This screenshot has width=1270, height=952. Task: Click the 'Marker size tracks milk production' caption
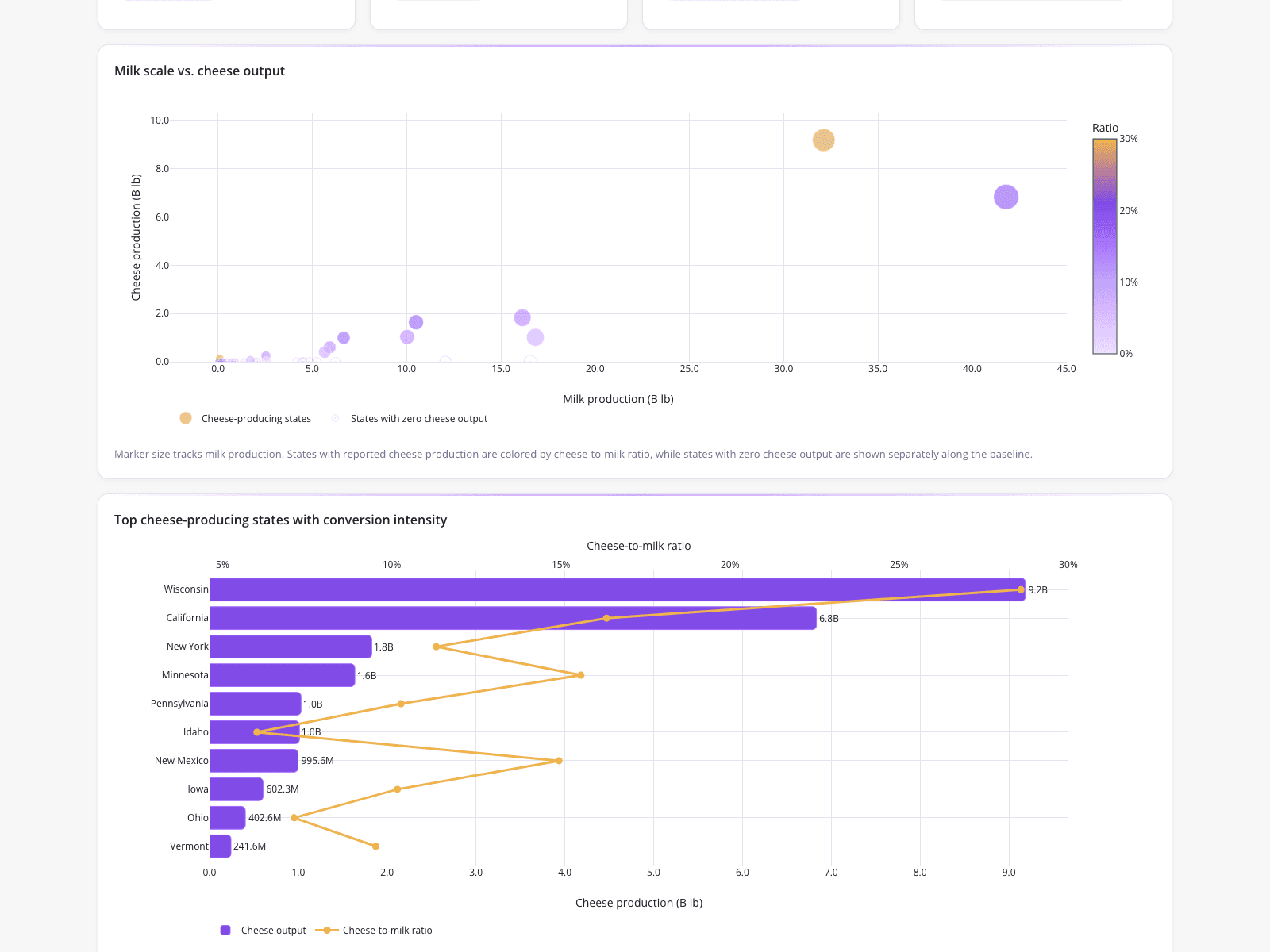point(573,455)
